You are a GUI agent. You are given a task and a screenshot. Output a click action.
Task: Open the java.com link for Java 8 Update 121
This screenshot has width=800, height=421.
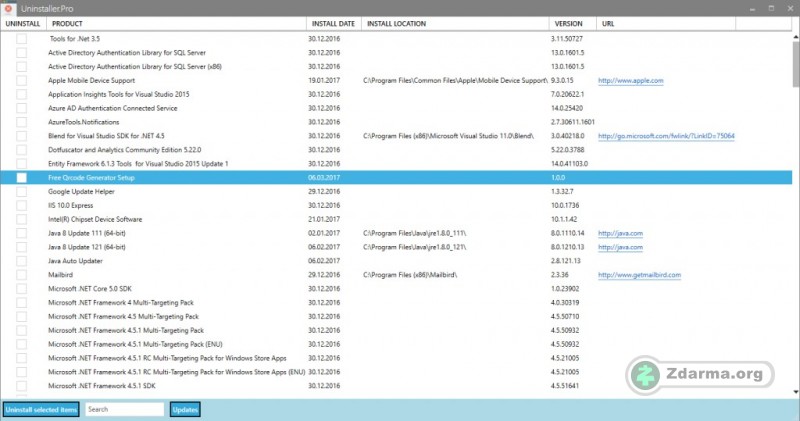tap(620, 247)
